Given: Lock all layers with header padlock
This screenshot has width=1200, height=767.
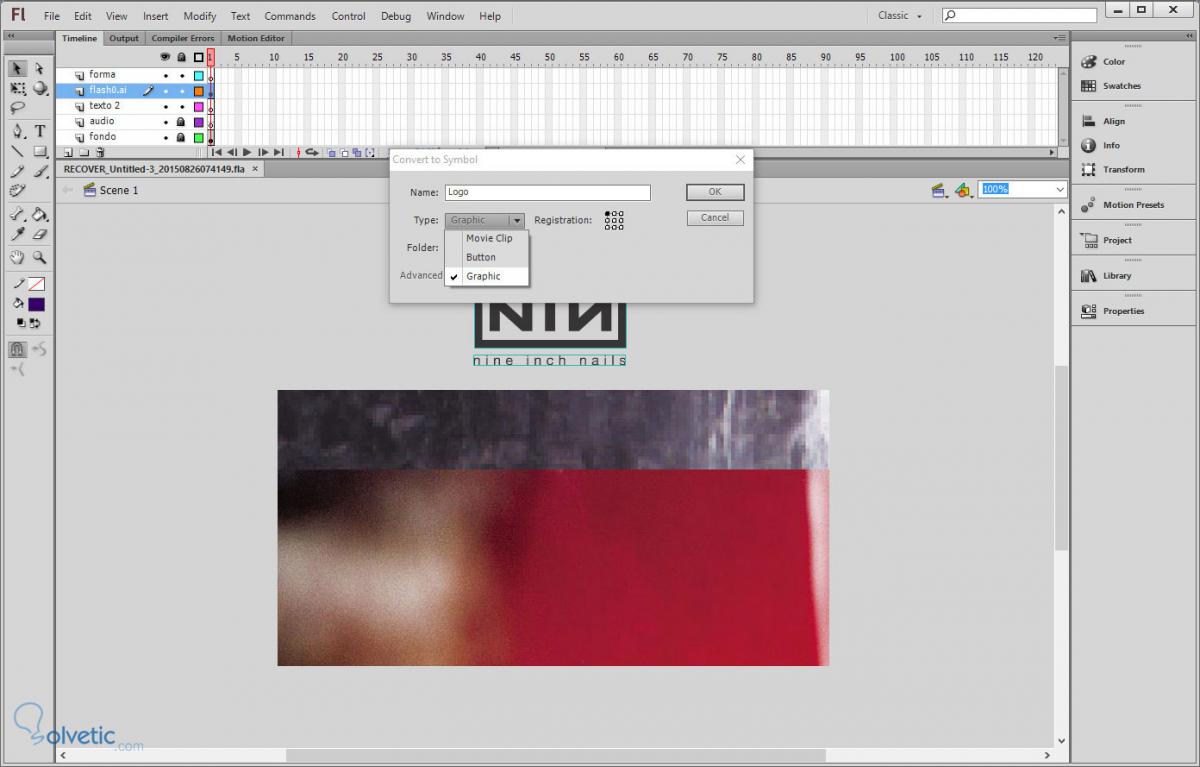Looking at the screenshot, I should (181, 57).
